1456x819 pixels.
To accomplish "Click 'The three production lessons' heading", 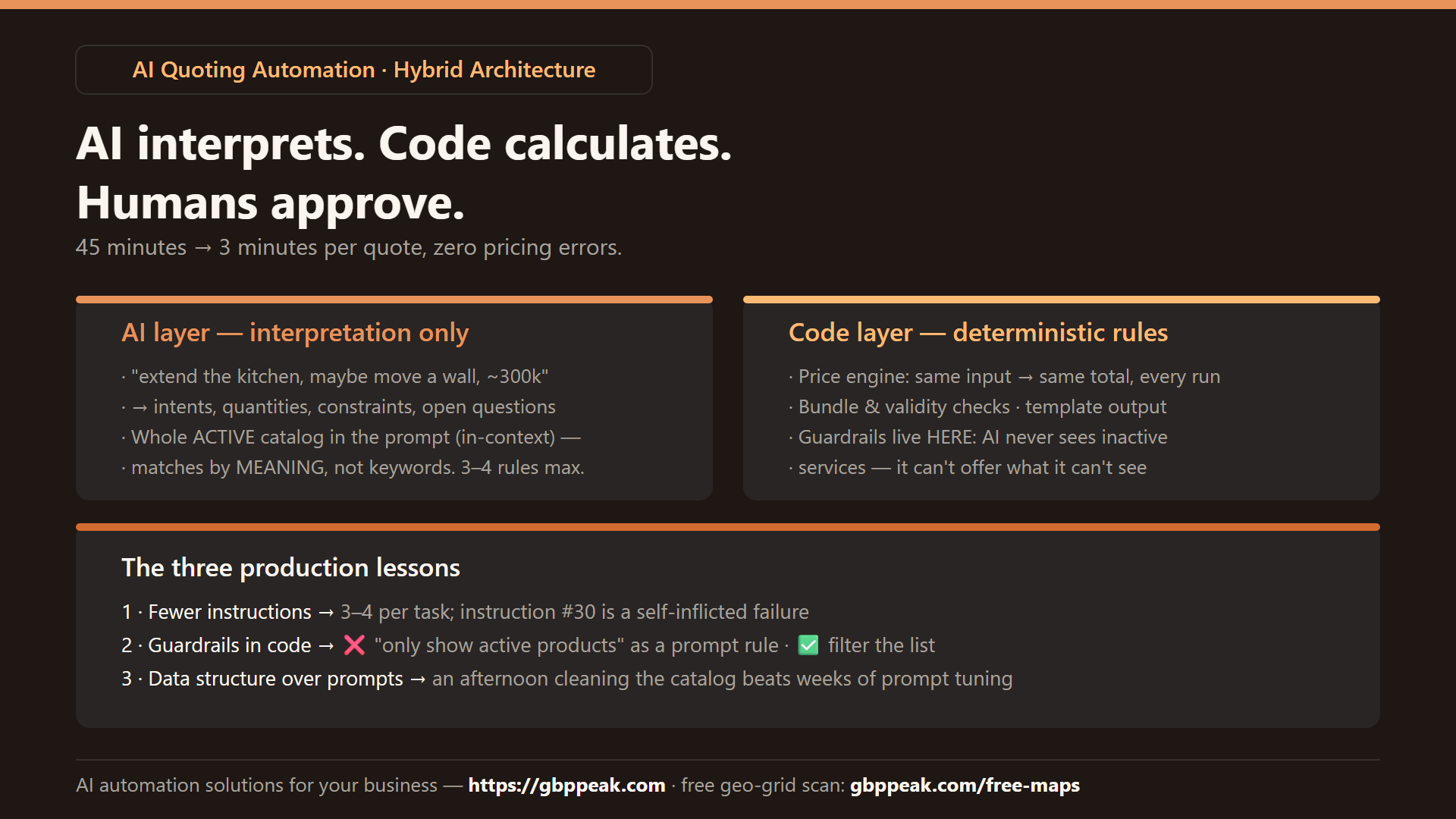I will (x=290, y=568).
